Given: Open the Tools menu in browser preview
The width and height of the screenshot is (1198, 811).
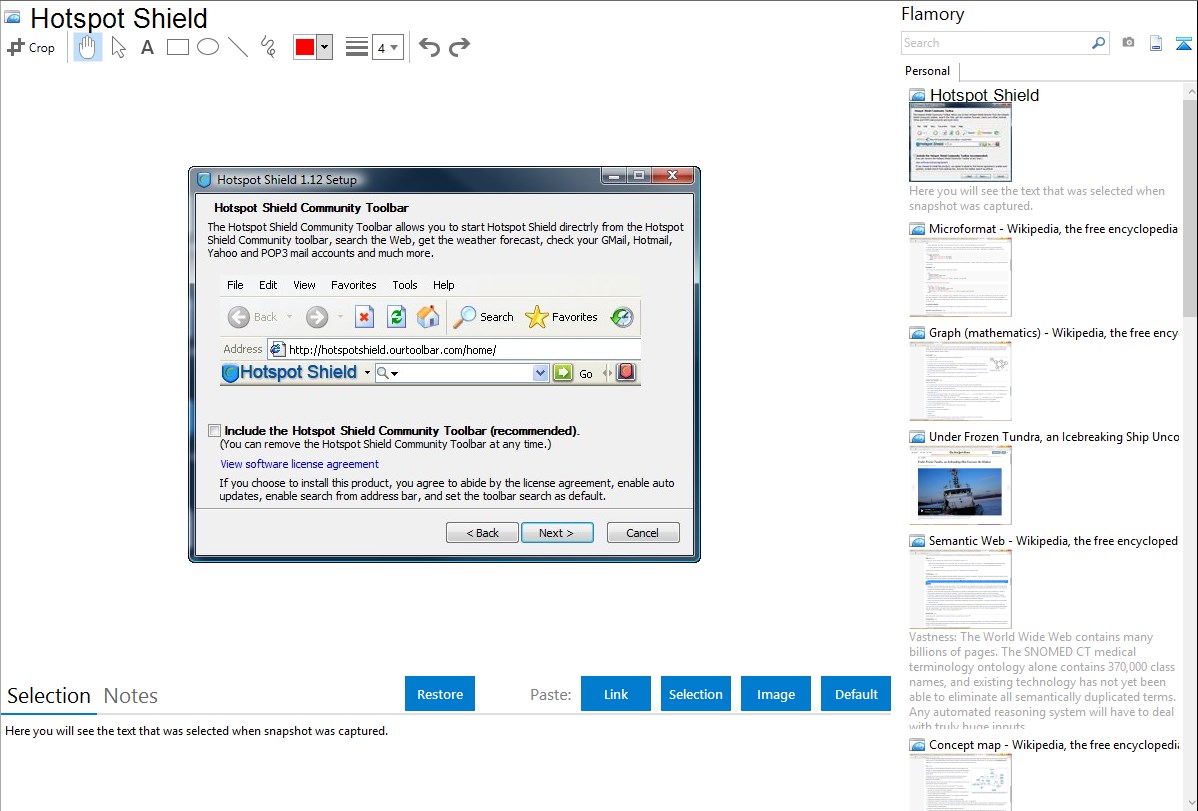Looking at the screenshot, I should point(405,285).
